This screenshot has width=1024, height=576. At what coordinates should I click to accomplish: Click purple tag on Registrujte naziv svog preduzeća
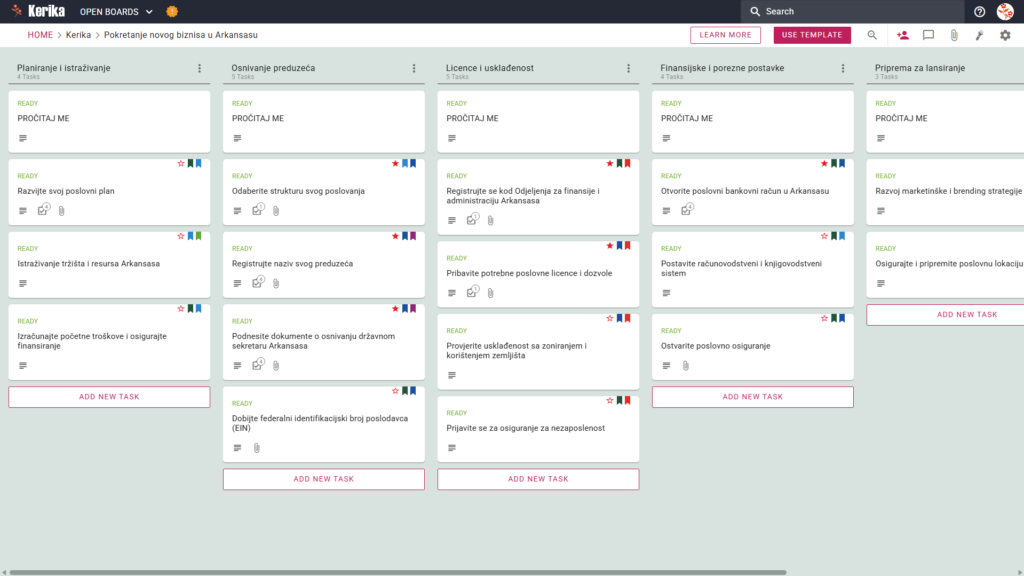(413, 236)
